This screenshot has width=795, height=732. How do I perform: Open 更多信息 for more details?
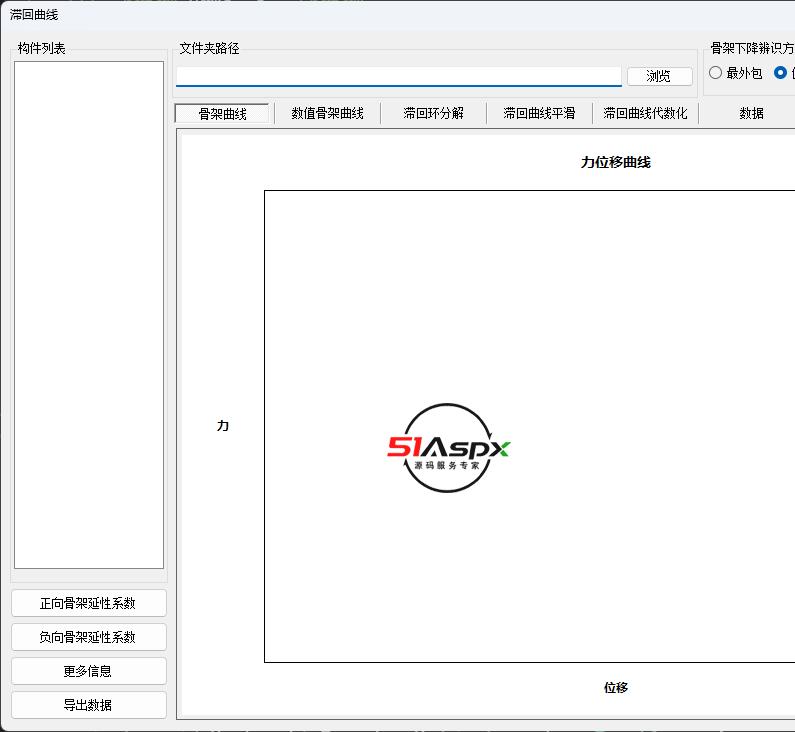[x=89, y=671]
